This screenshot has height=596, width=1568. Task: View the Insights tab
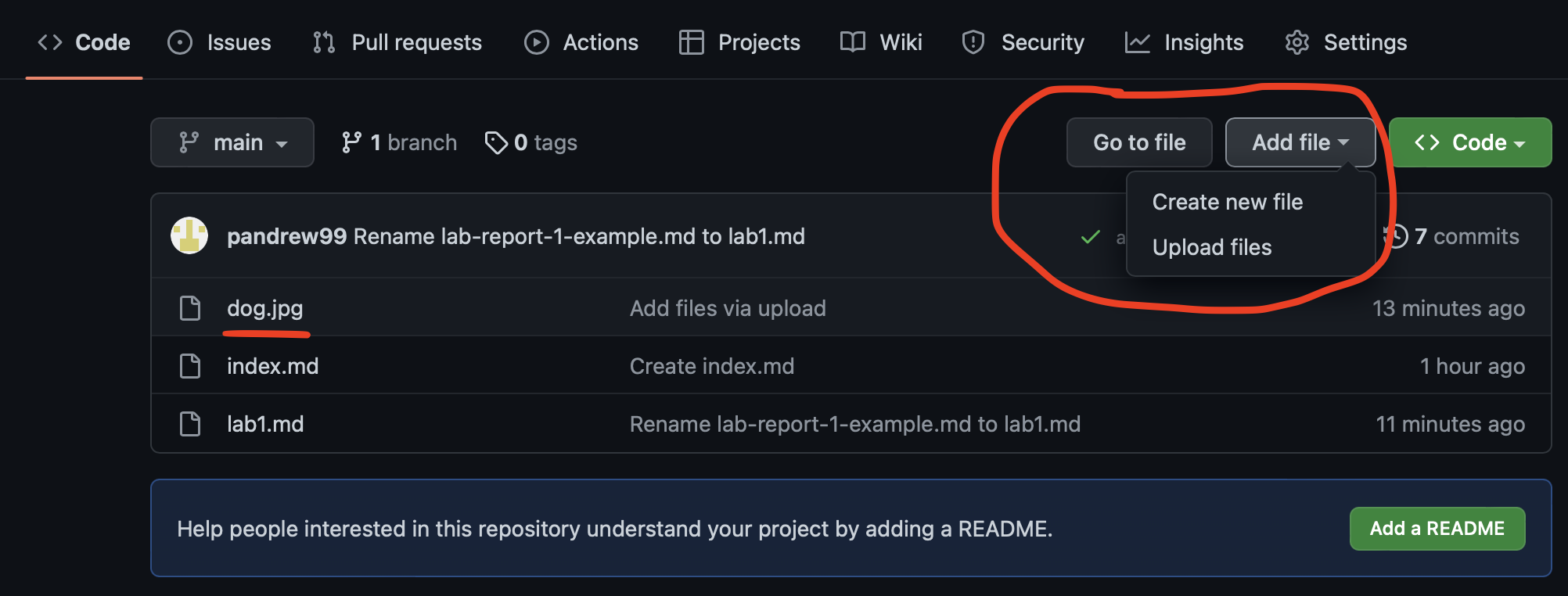(1185, 42)
